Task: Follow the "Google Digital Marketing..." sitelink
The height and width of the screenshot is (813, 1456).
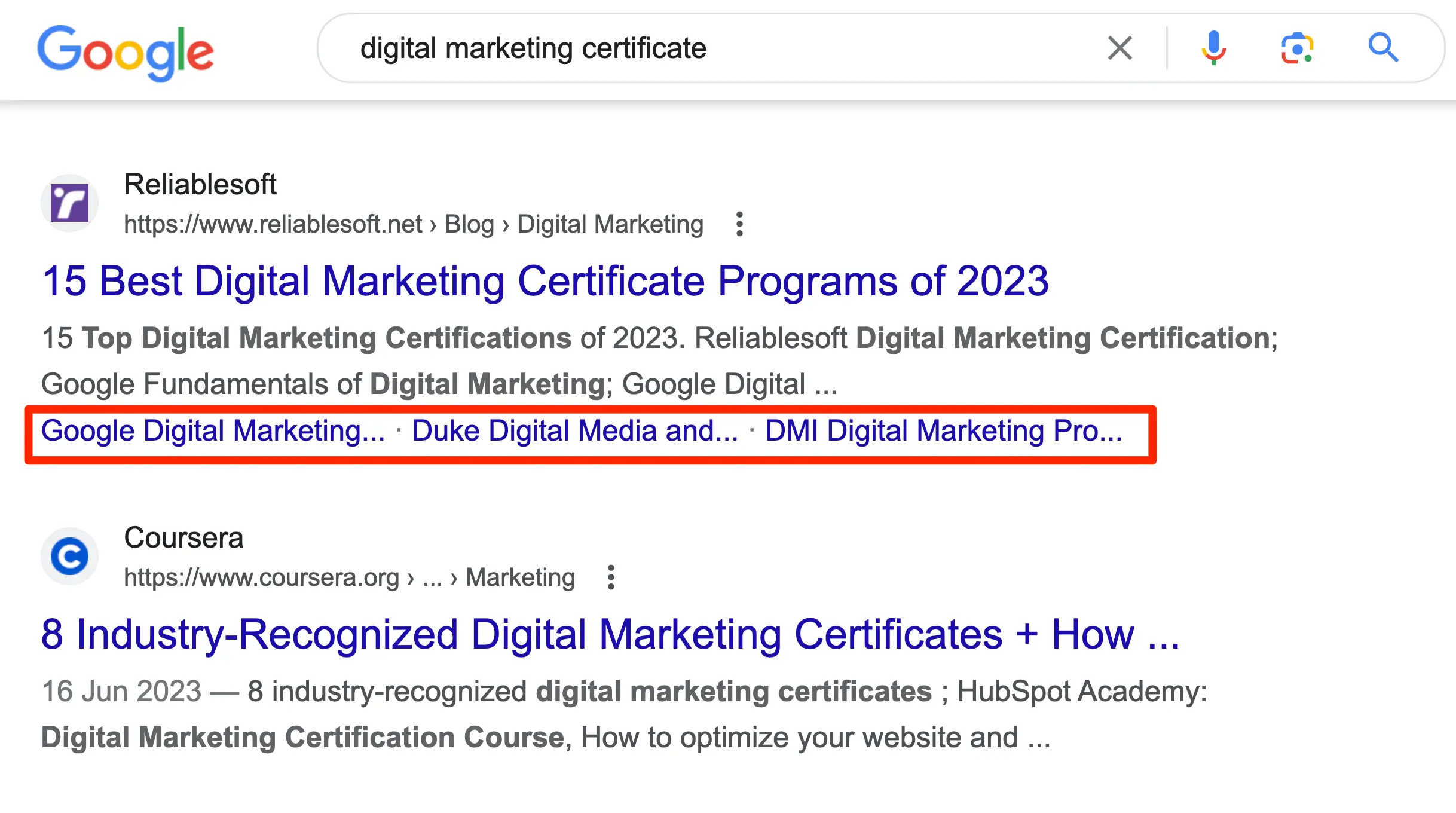Action: coord(213,431)
